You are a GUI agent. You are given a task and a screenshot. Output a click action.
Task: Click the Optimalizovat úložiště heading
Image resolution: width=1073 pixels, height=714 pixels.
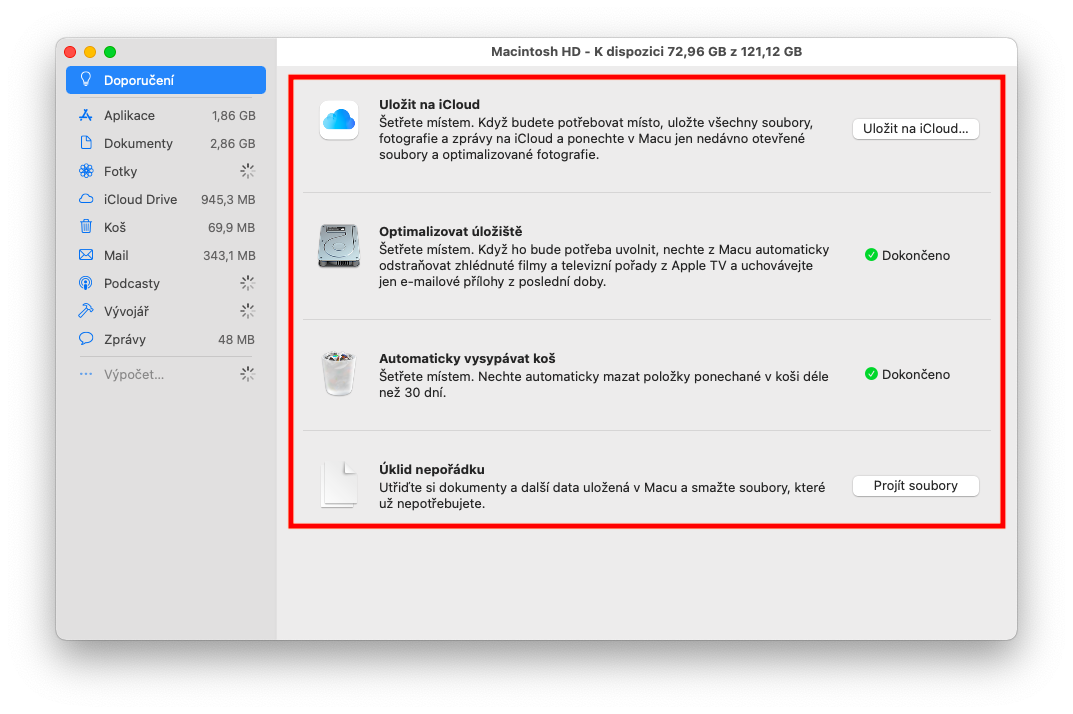coord(450,231)
